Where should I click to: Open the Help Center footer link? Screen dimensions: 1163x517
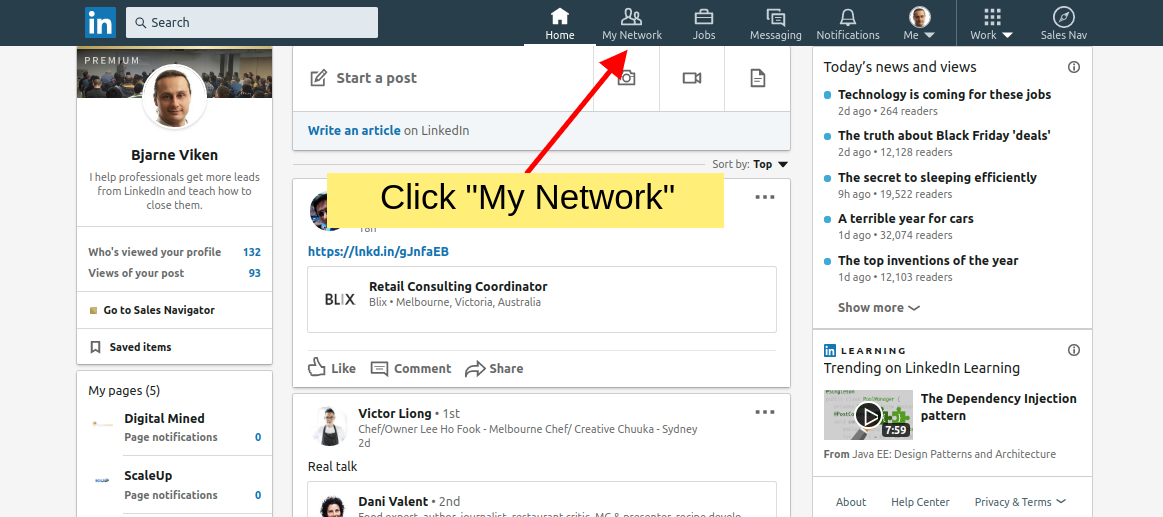pos(920,502)
